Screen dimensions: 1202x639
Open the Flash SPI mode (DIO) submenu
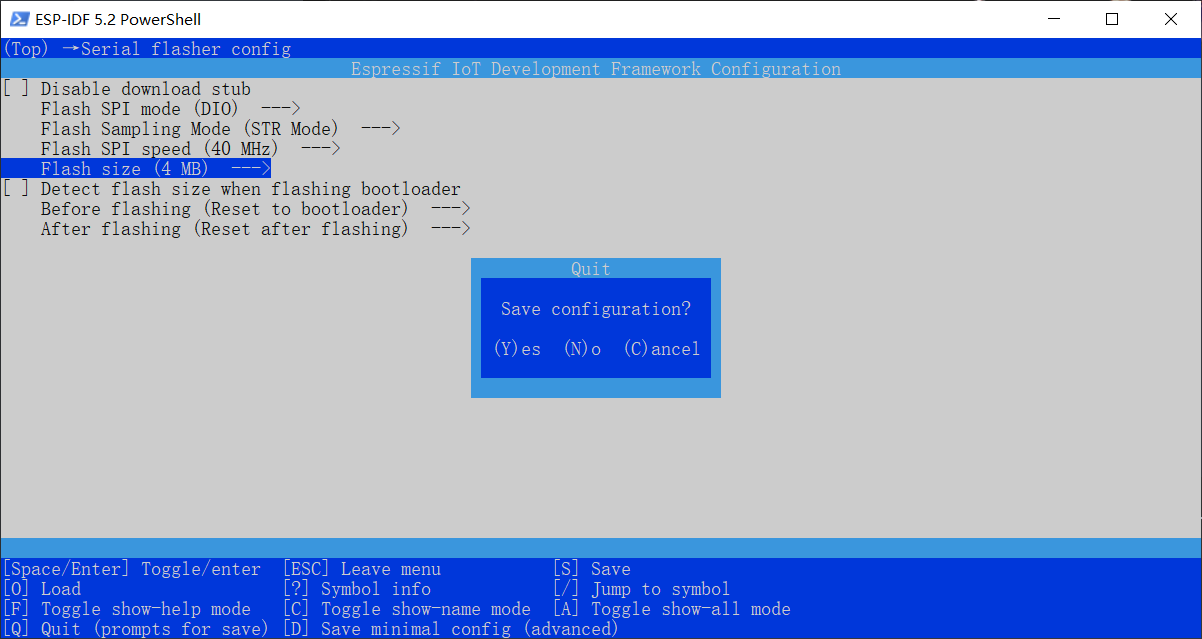[170, 109]
